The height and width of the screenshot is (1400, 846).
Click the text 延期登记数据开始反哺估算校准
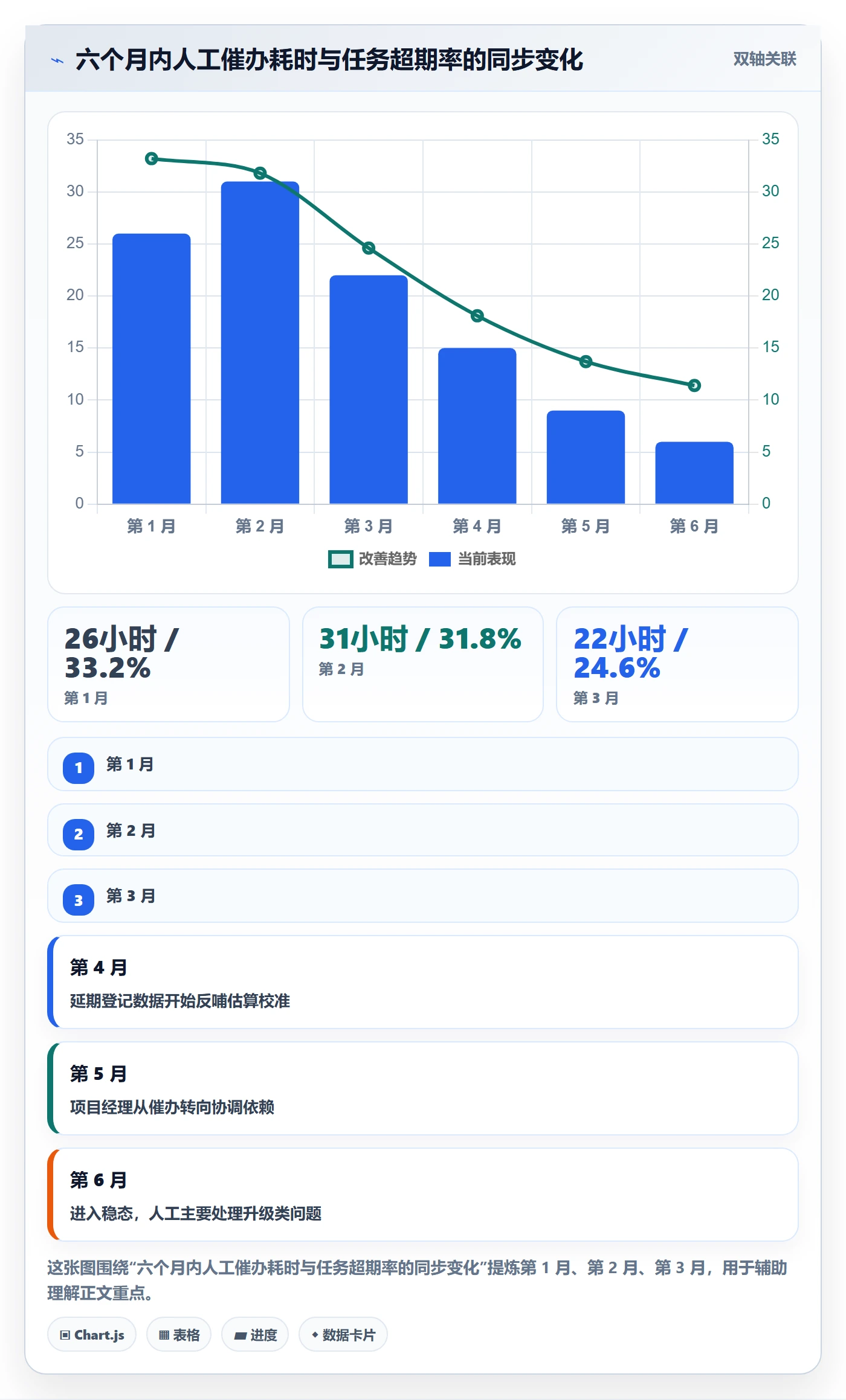[180, 1001]
